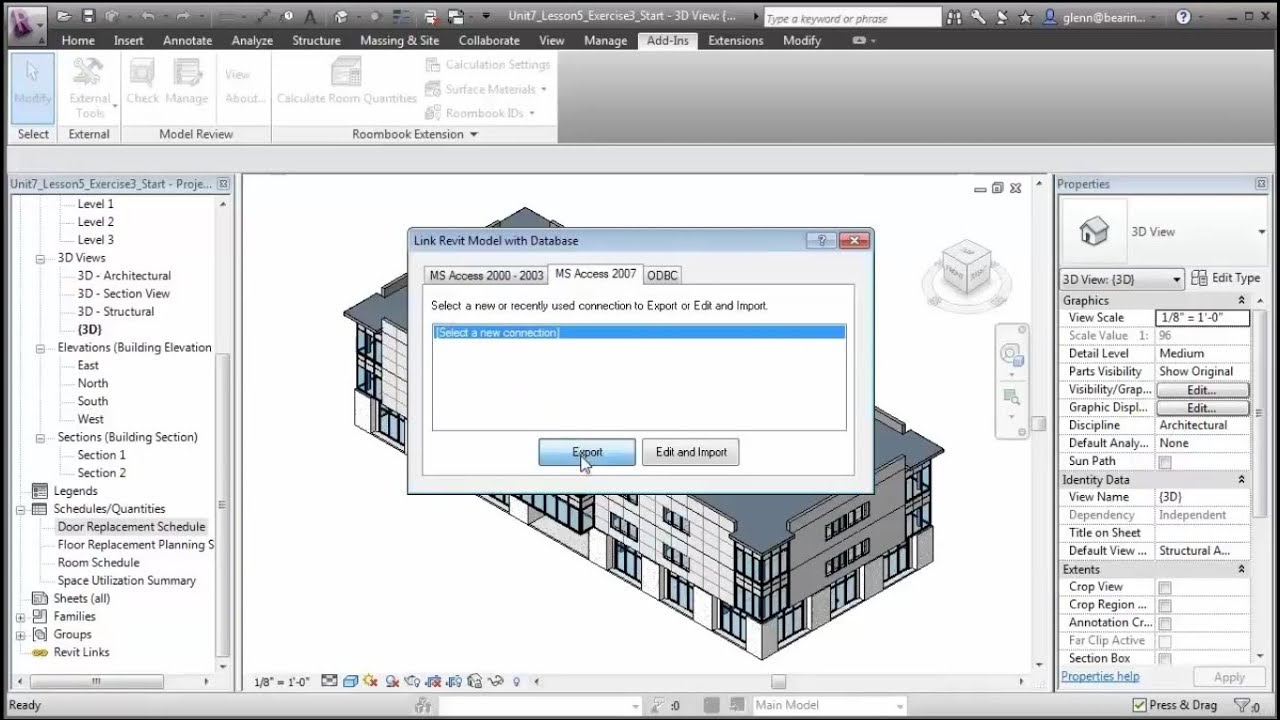Collapse the Extents section in Properties
The height and width of the screenshot is (720, 1280).
tap(1242, 570)
